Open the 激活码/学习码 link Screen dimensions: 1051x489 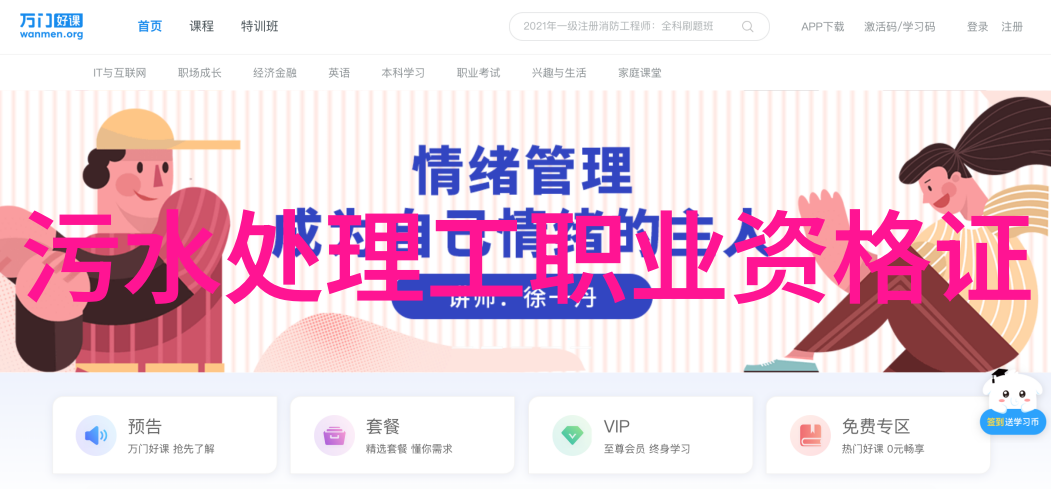pyautogui.click(x=900, y=27)
